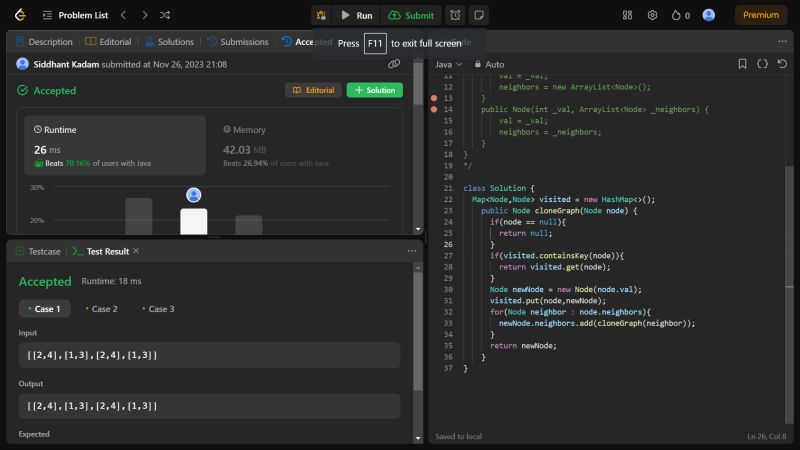This screenshot has width=800, height=450.
Task: Pick a random problem with shuffle icon
Action: pyautogui.click(x=165, y=15)
